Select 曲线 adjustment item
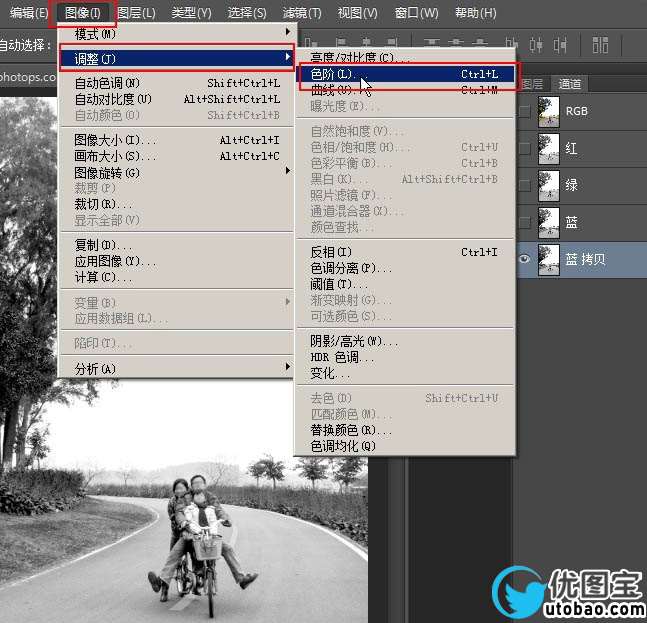The height and width of the screenshot is (623, 647). click(x=405, y=90)
